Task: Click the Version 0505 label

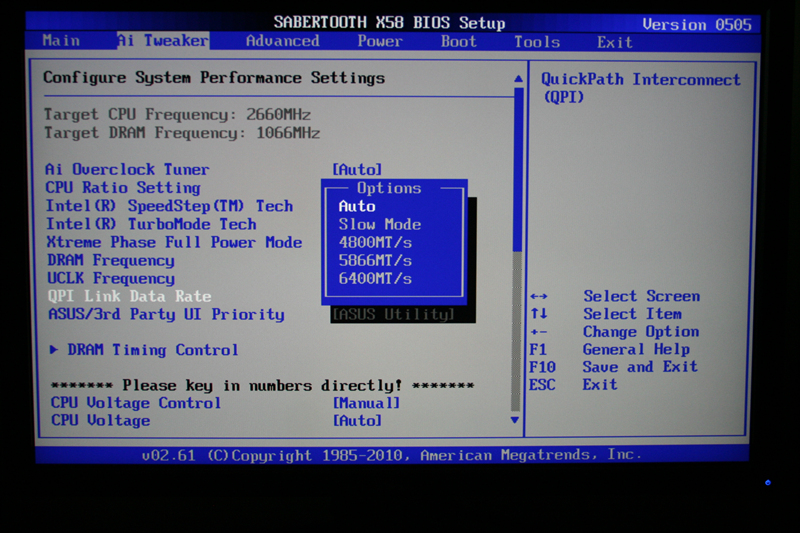Action: pos(696,24)
